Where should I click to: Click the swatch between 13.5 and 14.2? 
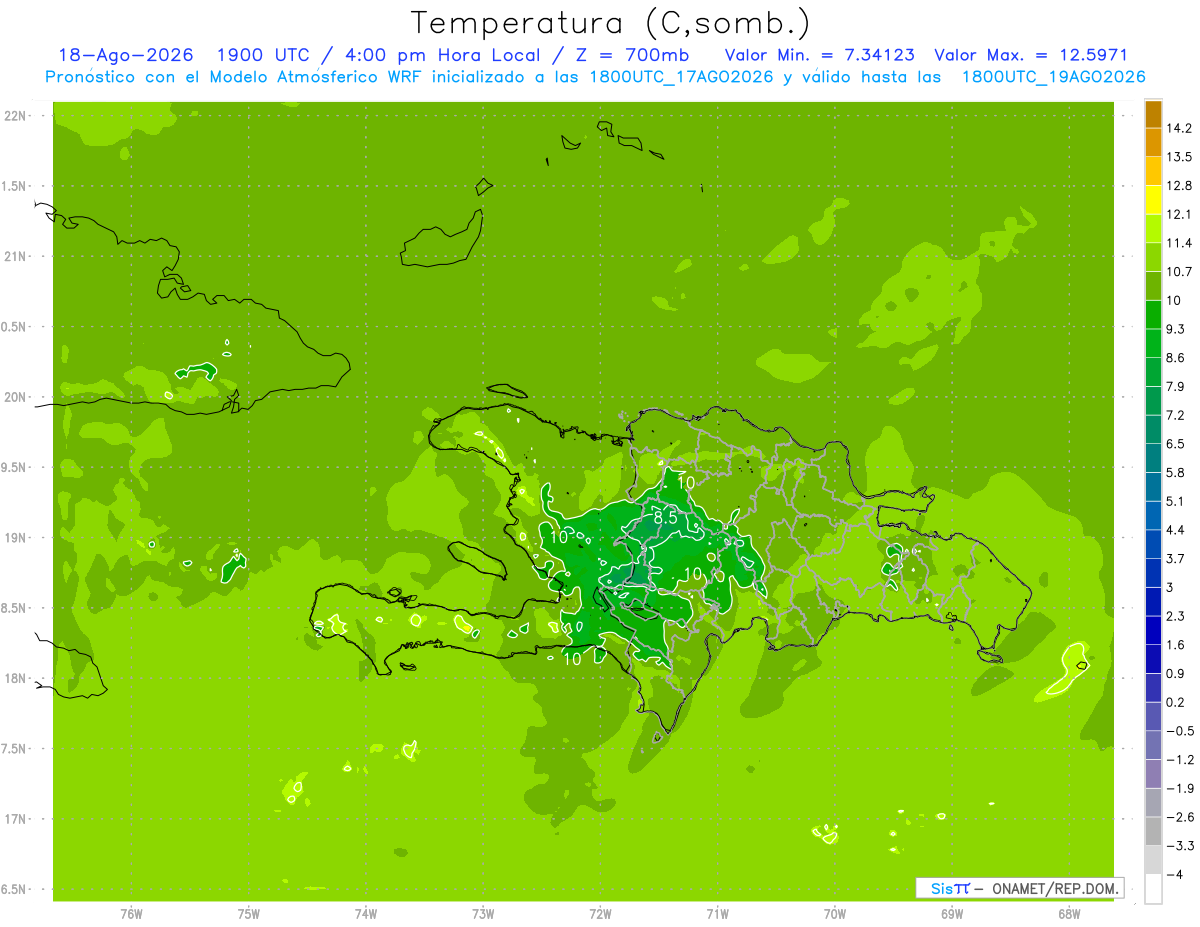click(1153, 142)
